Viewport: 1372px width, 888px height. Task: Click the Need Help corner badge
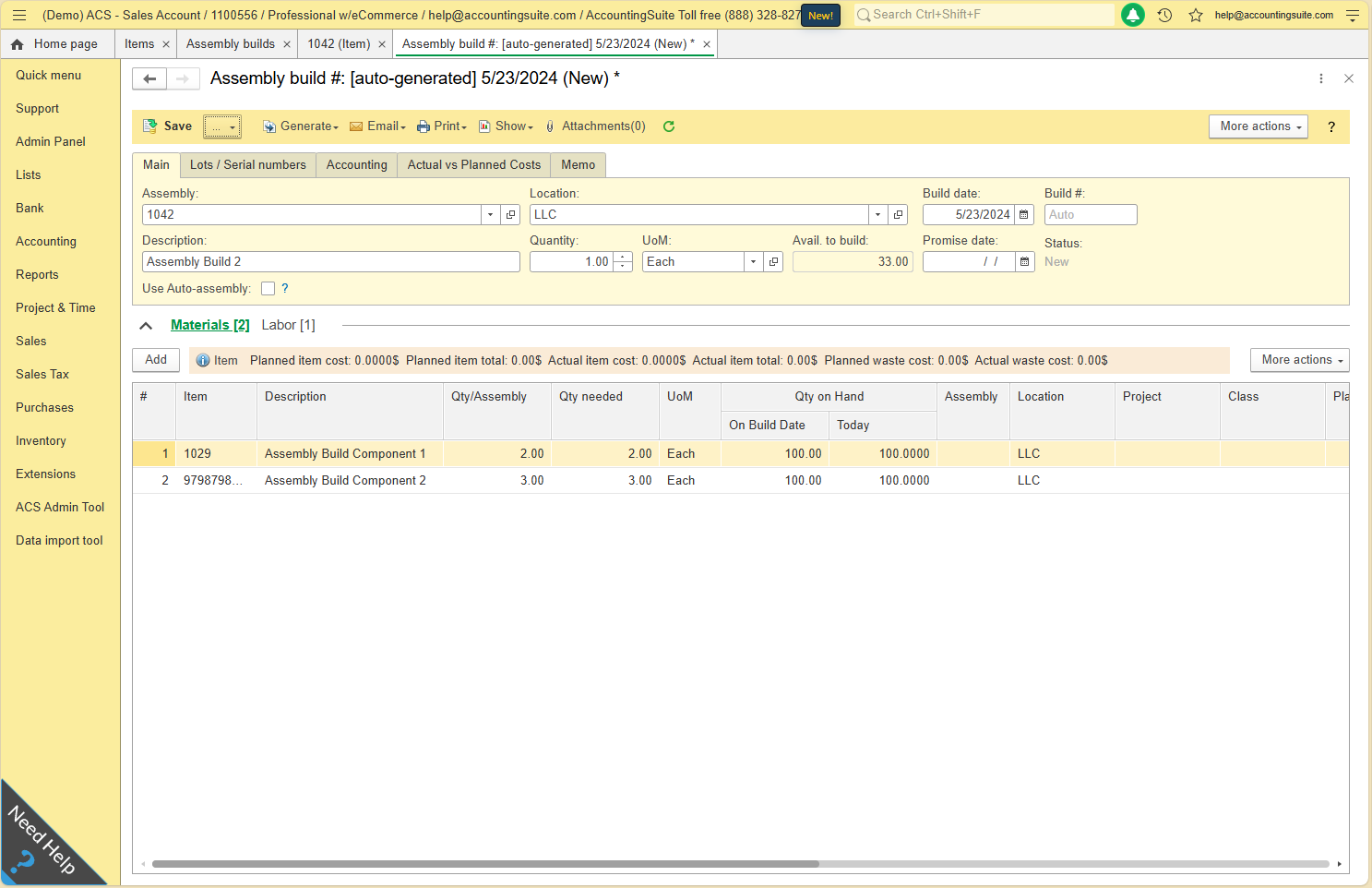[x=42, y=845]
